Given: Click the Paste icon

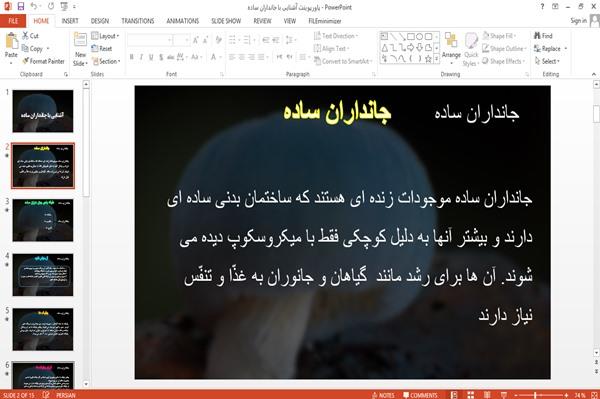Looking at the screenshot, I should click(11, 41).
